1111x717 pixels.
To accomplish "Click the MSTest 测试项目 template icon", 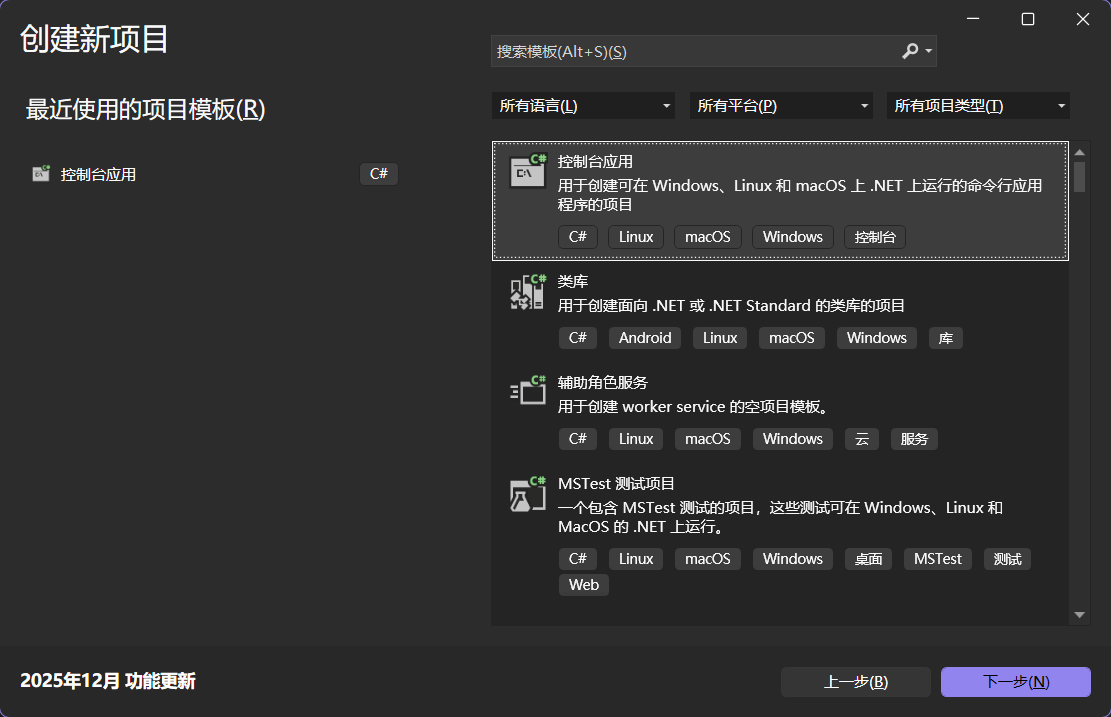I will 527,492.
